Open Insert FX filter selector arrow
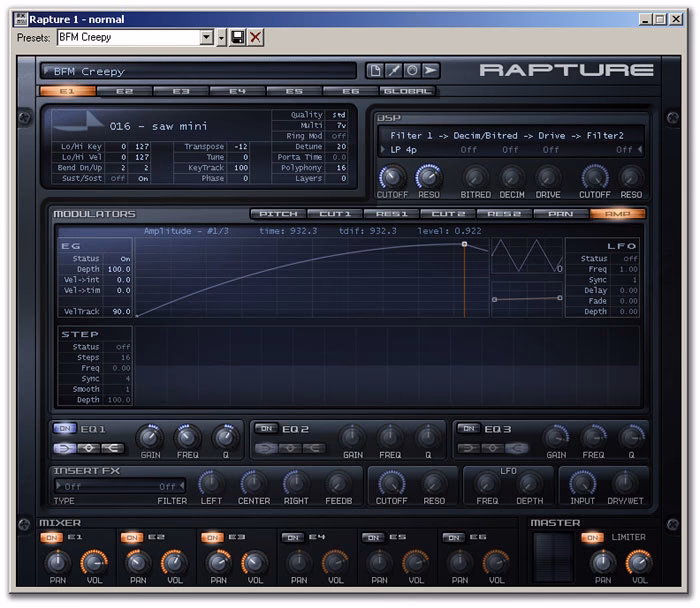 coord(172,486)
